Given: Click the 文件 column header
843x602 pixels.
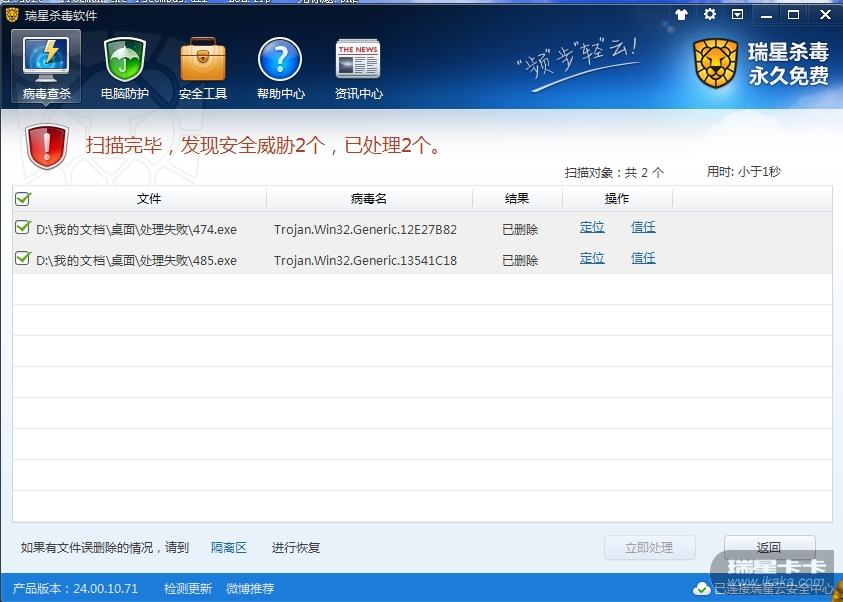Looking at the screenshot, I should pyautogui.click(x=149, y=199).
